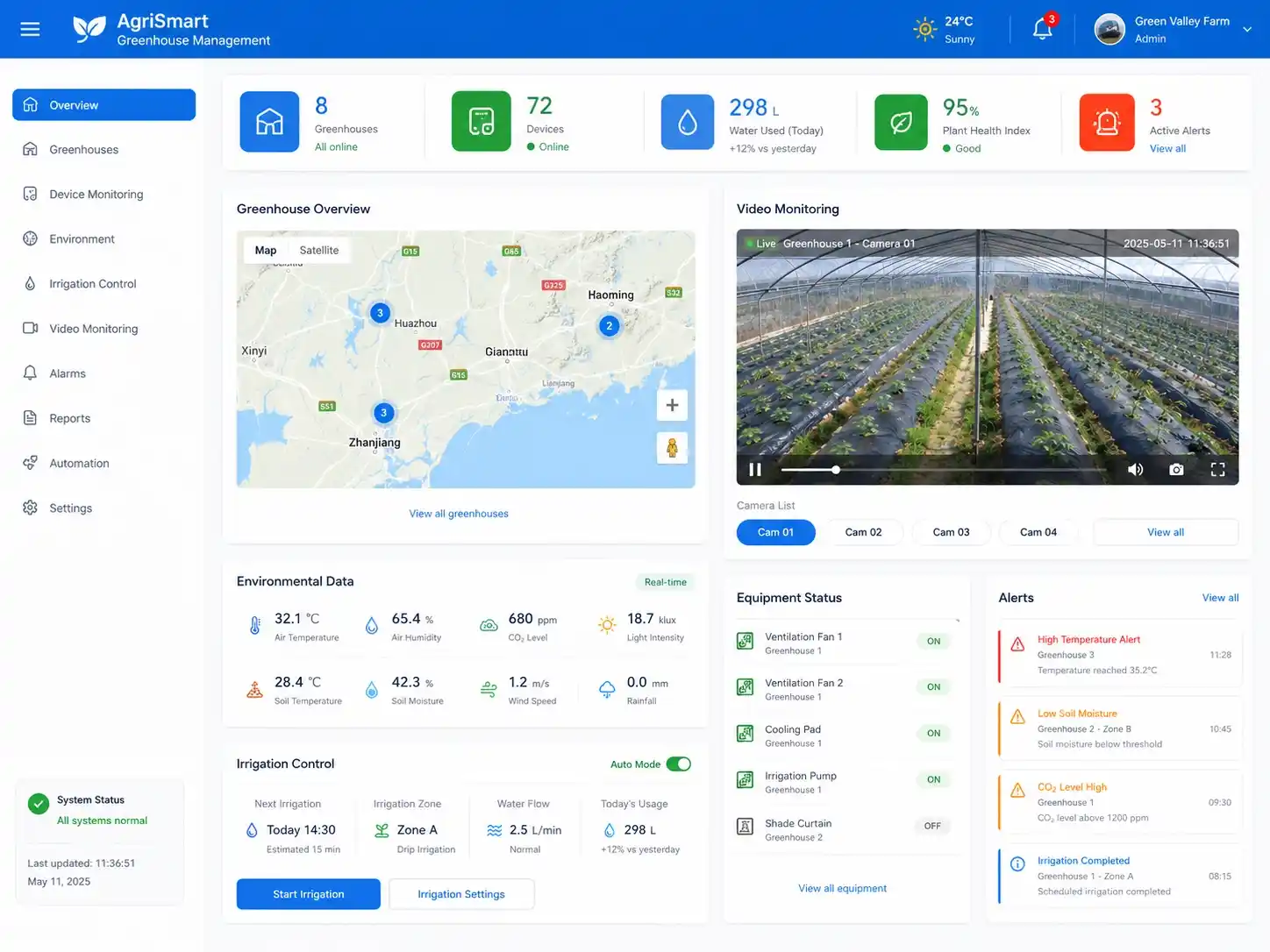This screenshot has height=952, width=1270.
Task: Select Cam 03 in the camera list
Action: pyautogui.click(x=951, y=532)
